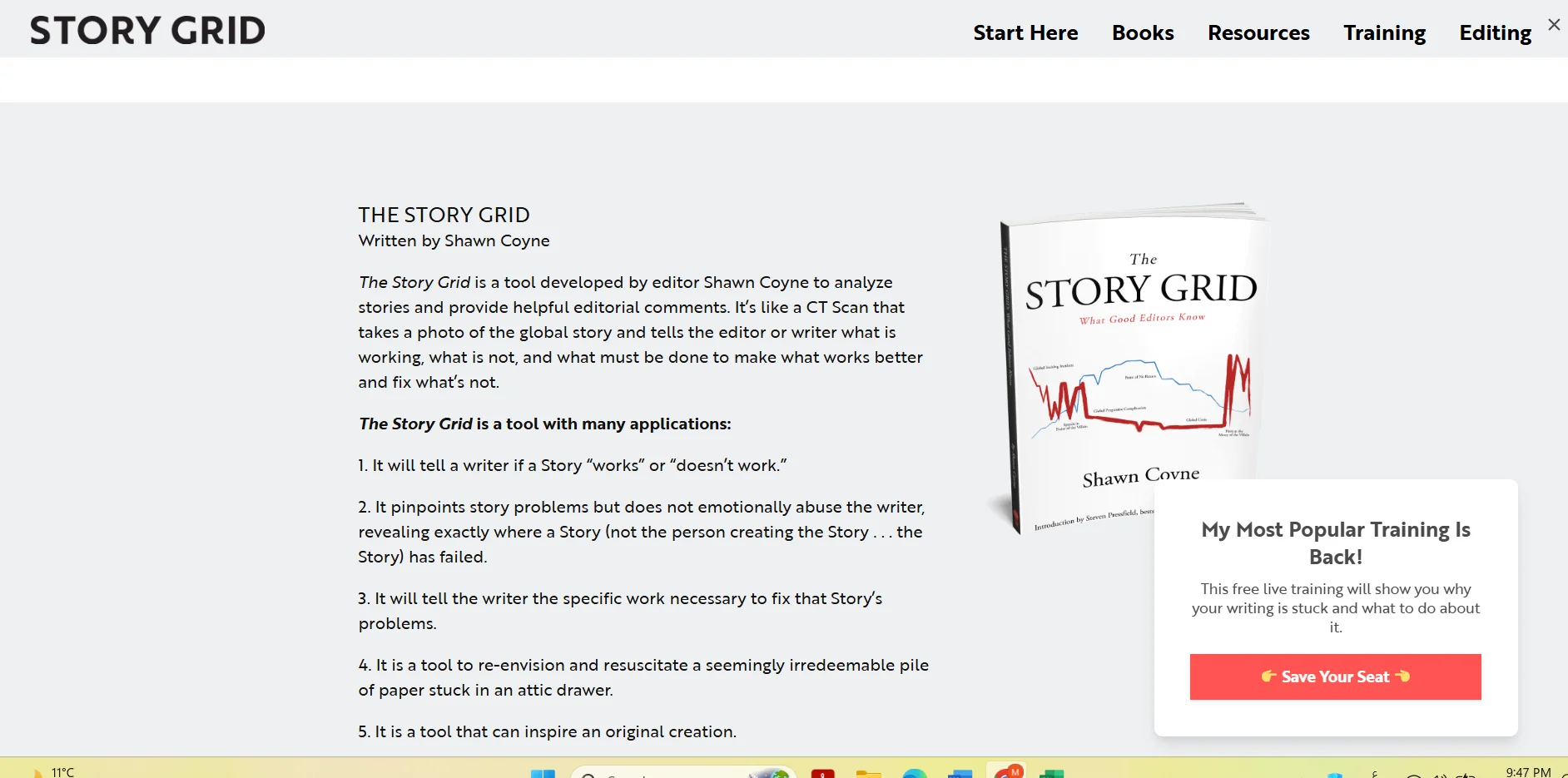The width and height of the screenshot is (1568, 778).
Task: Open Chrome with the Gmail badge
Action: pos(1007,773)
